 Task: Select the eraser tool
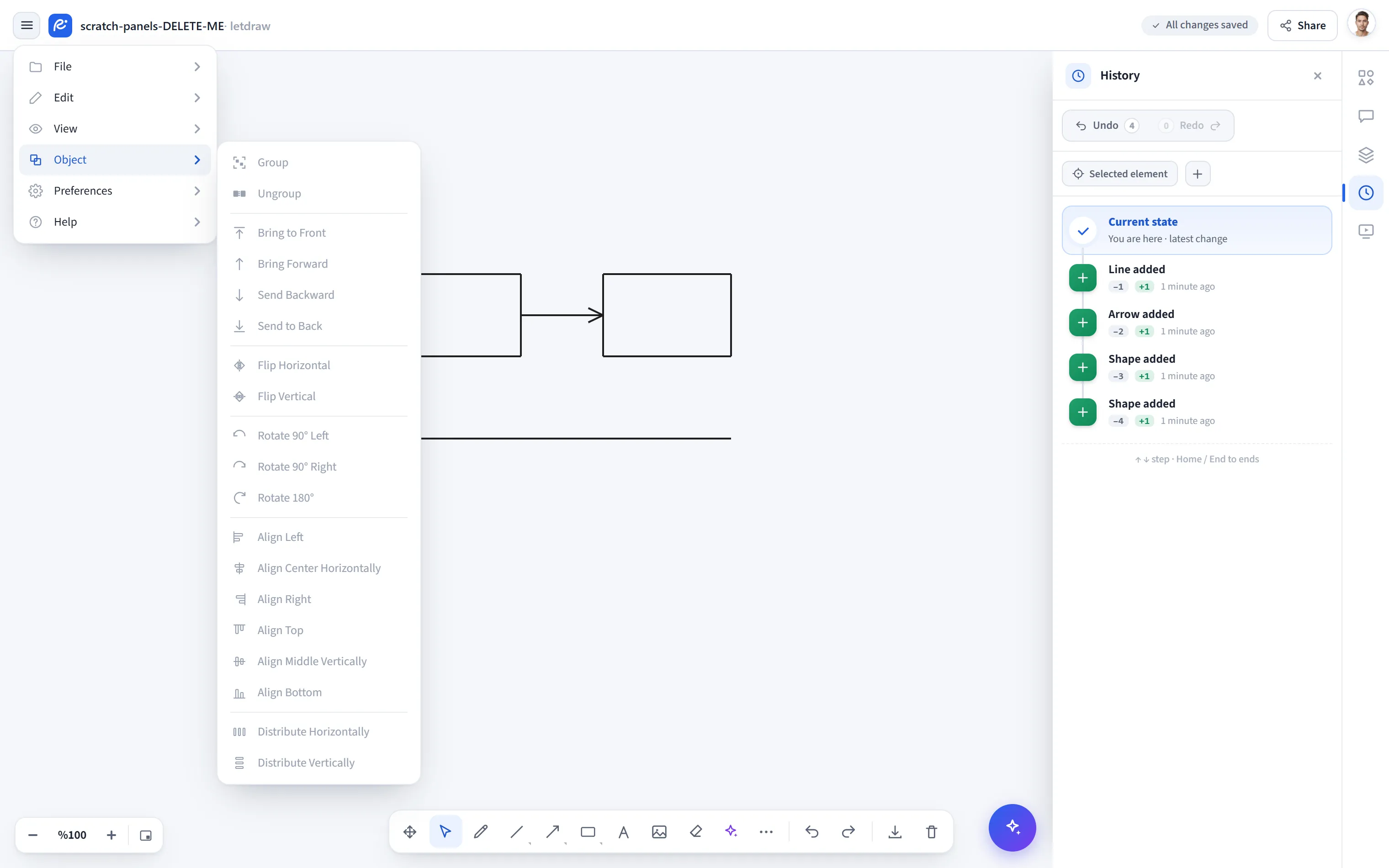(696, 831)
